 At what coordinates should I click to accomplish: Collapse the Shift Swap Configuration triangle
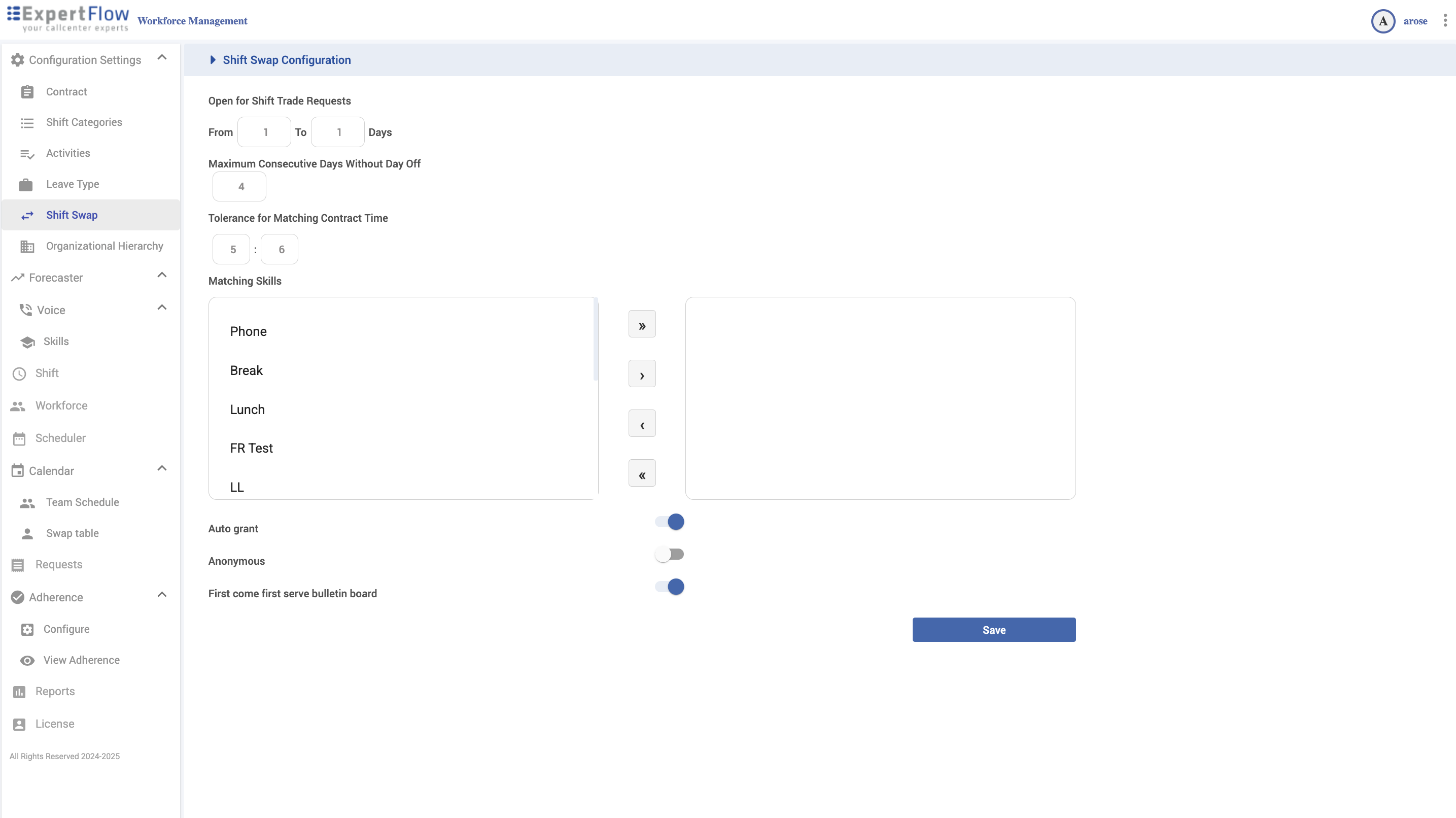213,60
